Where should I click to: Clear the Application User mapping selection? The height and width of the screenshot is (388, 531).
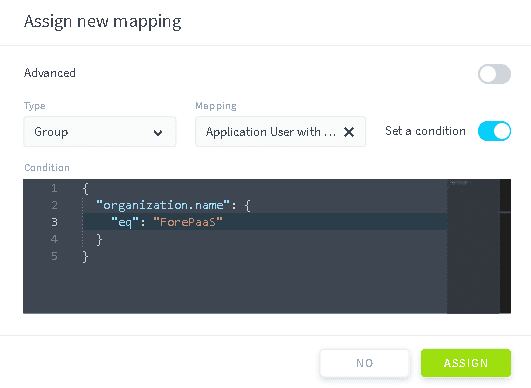pos(349,132)
